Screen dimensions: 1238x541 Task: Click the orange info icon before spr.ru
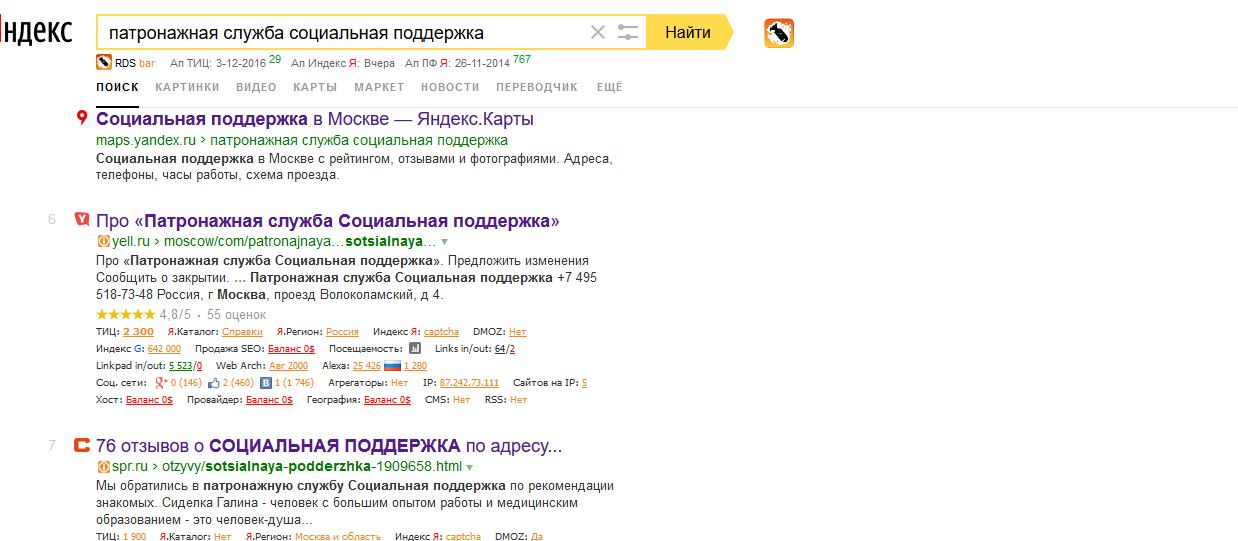tap(102, 466)
